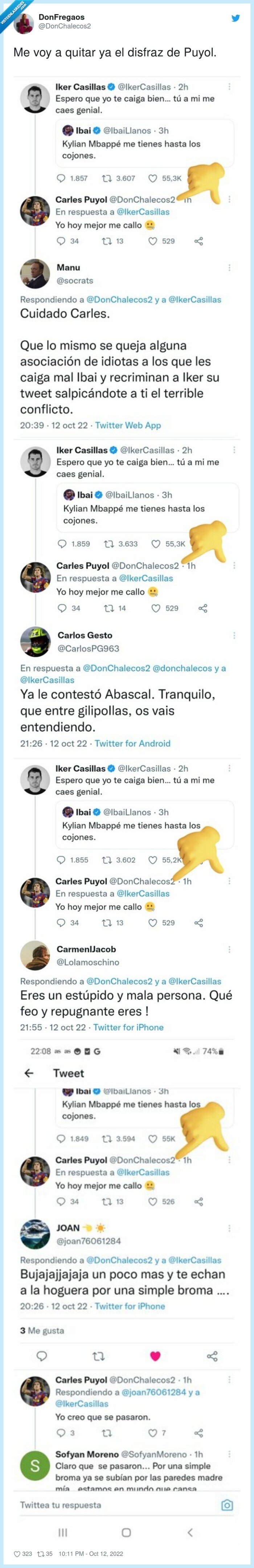
Task: Click the 'Twittea tu respuesta' reply field
Action: pos(61,1505)
